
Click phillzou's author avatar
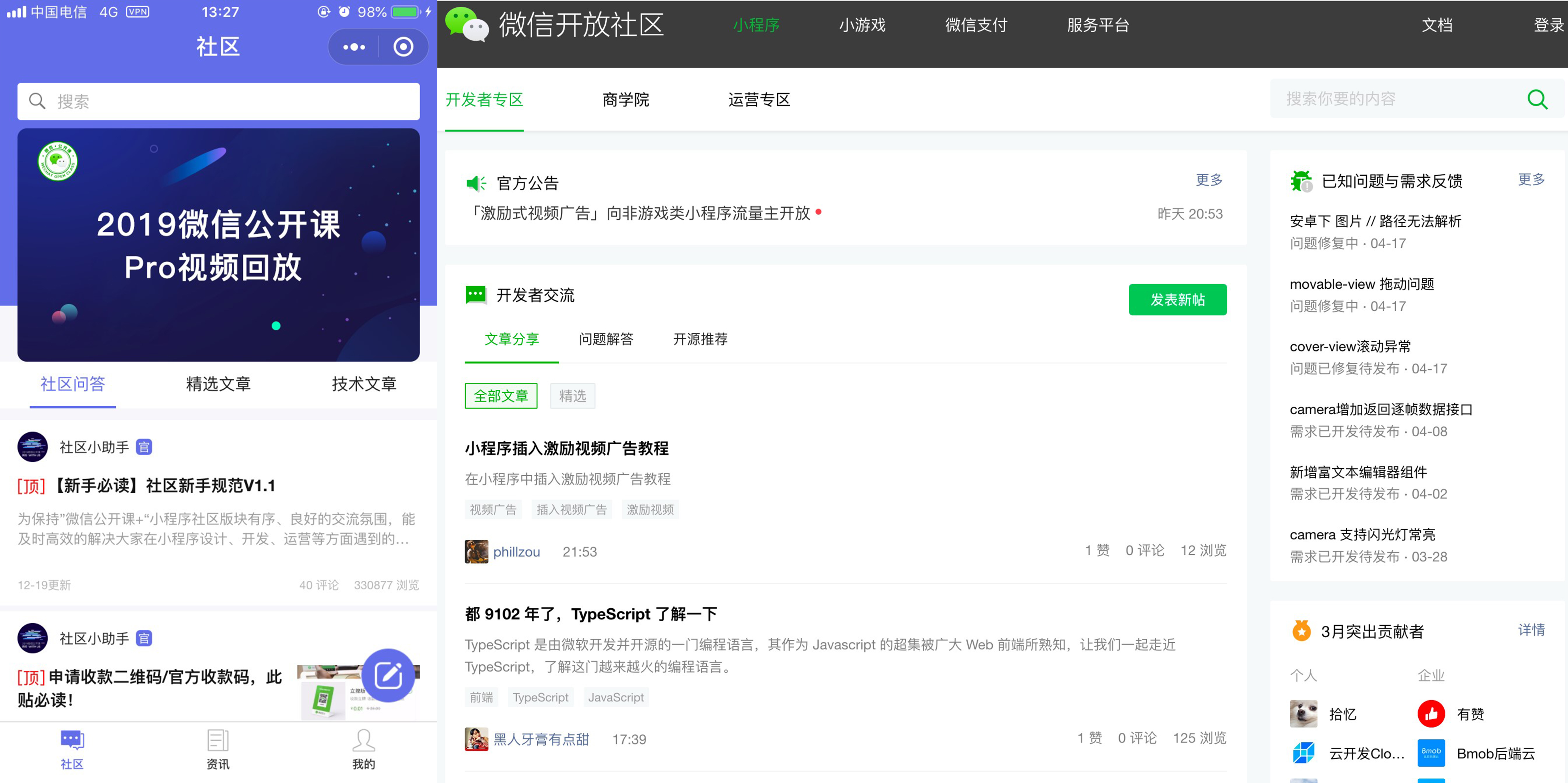pos(476,552)
